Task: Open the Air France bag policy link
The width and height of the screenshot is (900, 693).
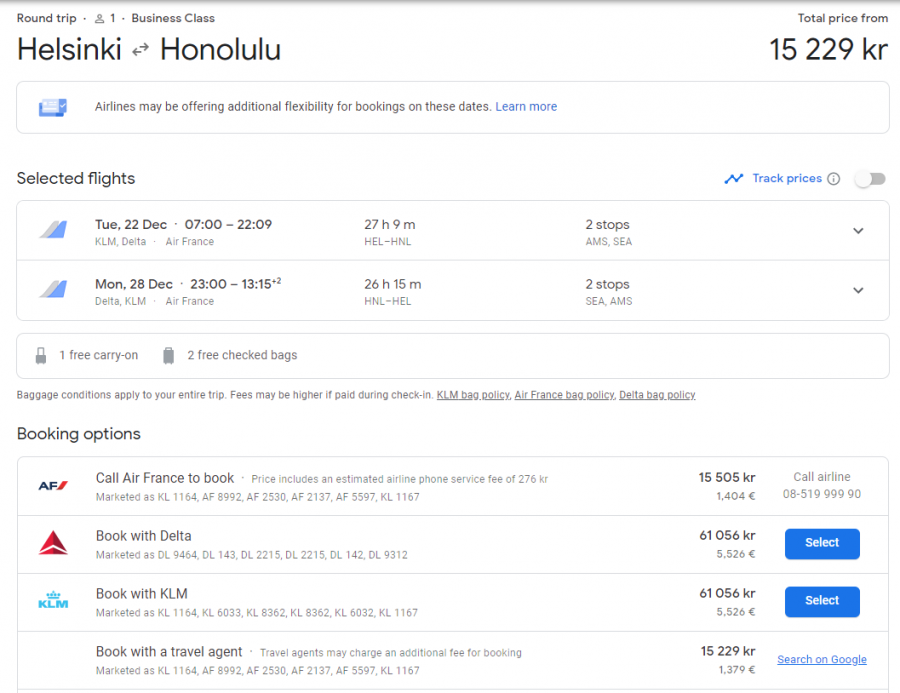Action: (x=564, y=395)
